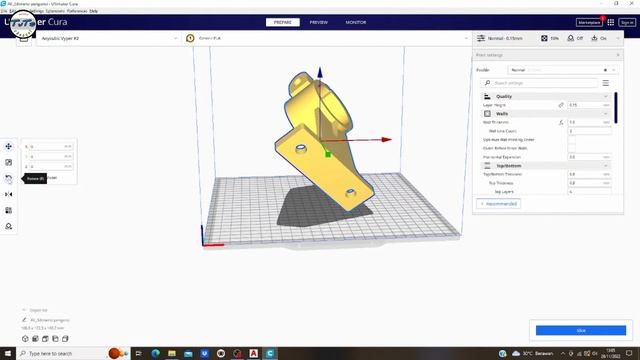Viewport: 640px width, 360px height.
Task: Switch to the PREPARE stage tab
Action: [282, 22]
